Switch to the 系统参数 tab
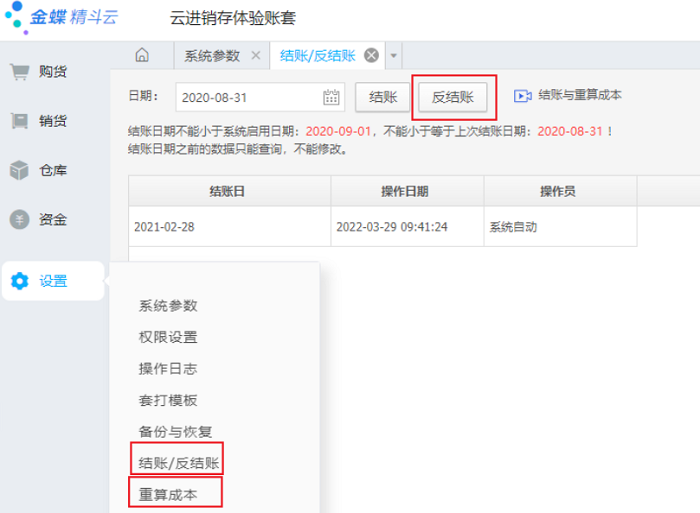Viewport: 700px width, 513px height. pos(212,56)
